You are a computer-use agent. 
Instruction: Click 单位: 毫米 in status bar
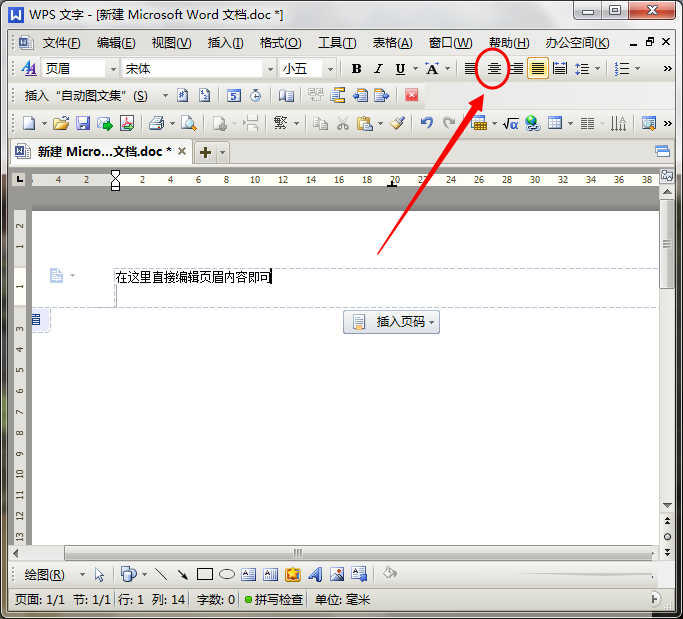pos(342,600)
